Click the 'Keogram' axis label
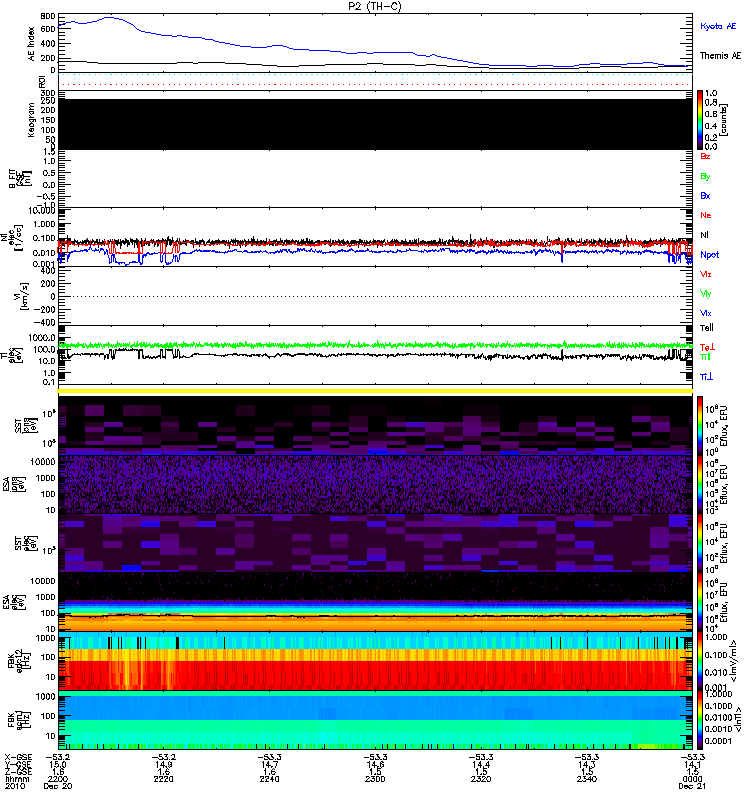 (31, 120)
